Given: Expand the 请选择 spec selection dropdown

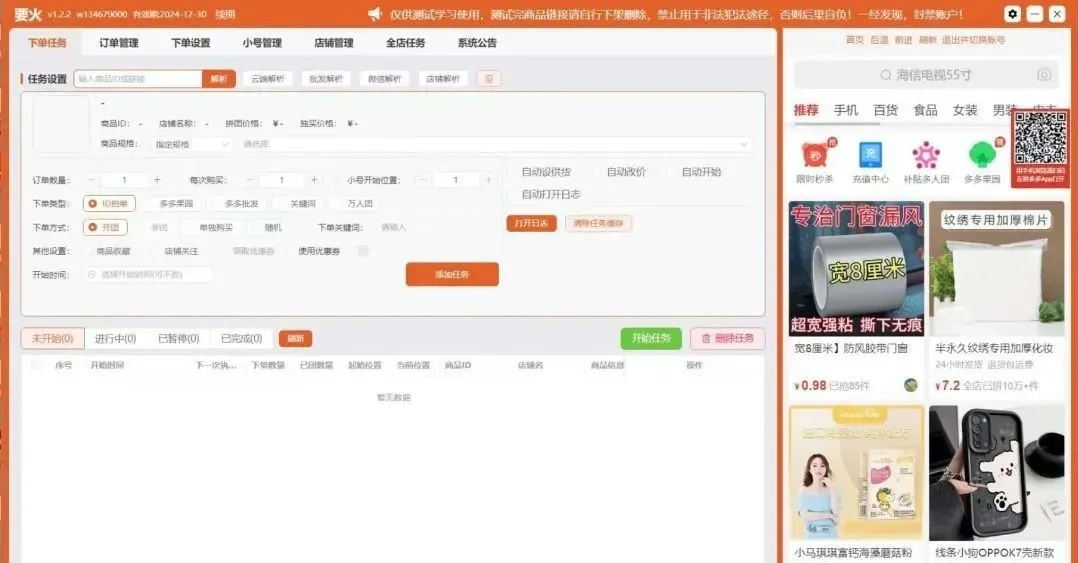Looking at the screenshot, I should tap(495, 145).
